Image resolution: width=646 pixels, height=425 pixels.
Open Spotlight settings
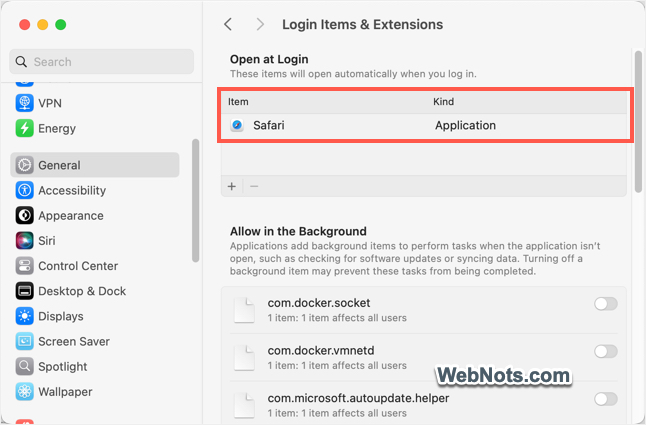pyautogui.click(x=95, y=366)
